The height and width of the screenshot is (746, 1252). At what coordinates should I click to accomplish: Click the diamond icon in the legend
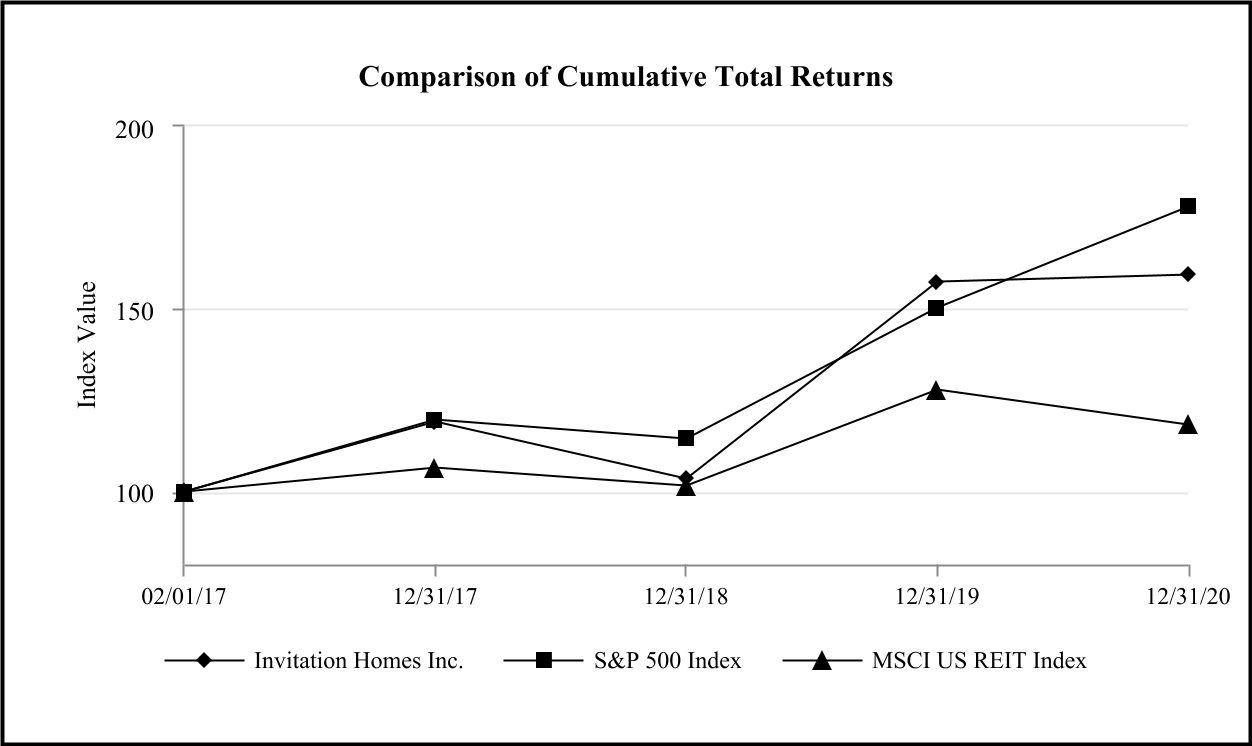tap(204, 660)
